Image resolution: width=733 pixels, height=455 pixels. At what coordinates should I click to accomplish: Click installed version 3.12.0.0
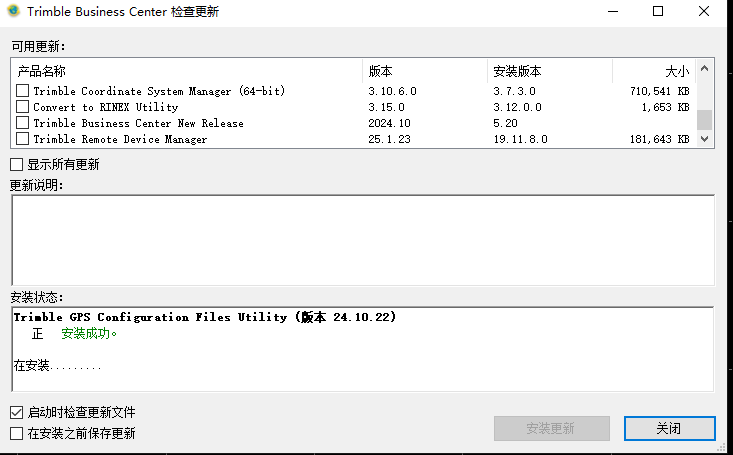click(x=517, y=107)
